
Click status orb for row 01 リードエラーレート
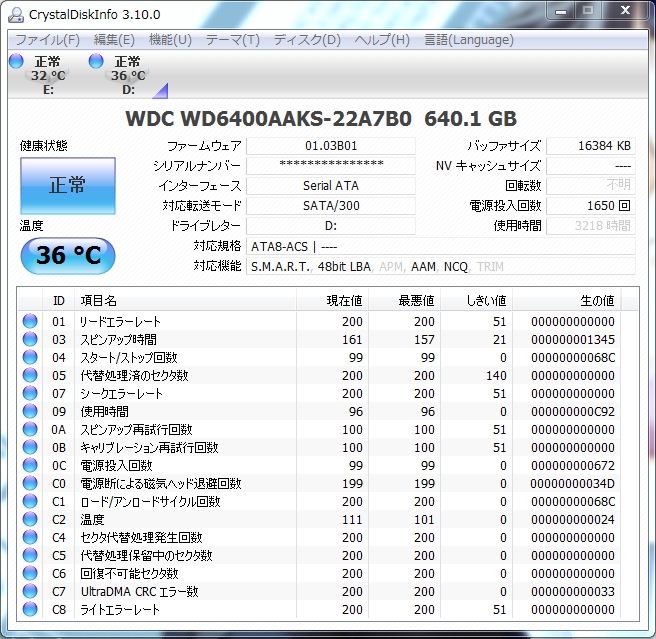(30, 321)
